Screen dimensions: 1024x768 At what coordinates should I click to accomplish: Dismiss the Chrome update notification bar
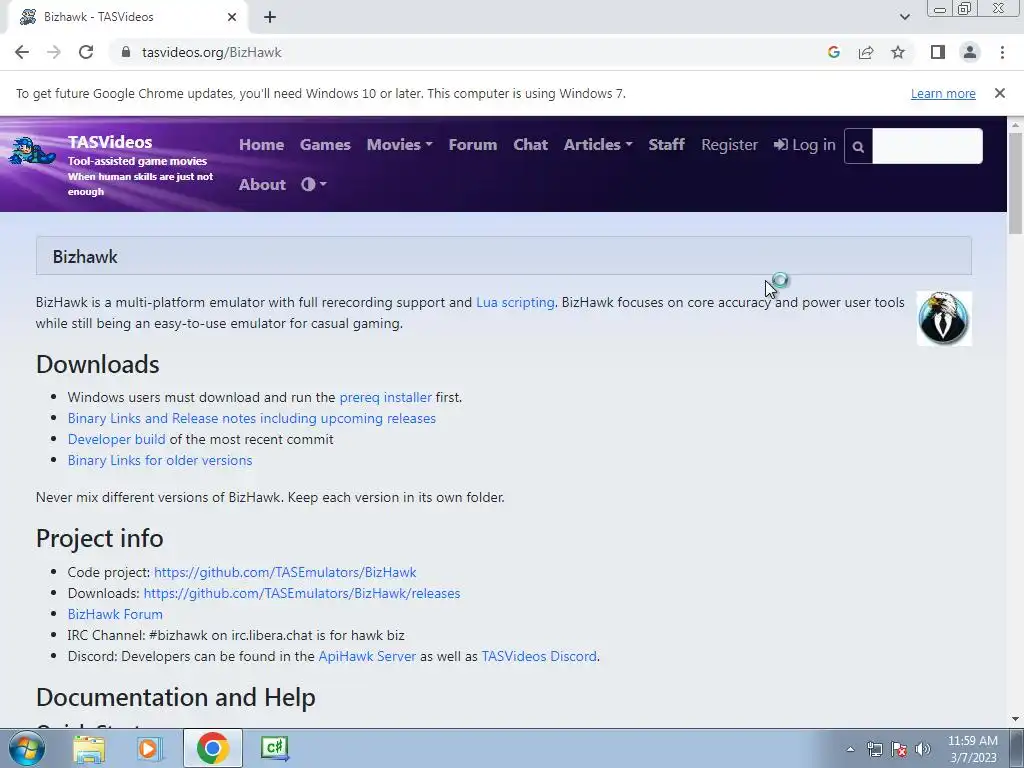tap(999, 93)
